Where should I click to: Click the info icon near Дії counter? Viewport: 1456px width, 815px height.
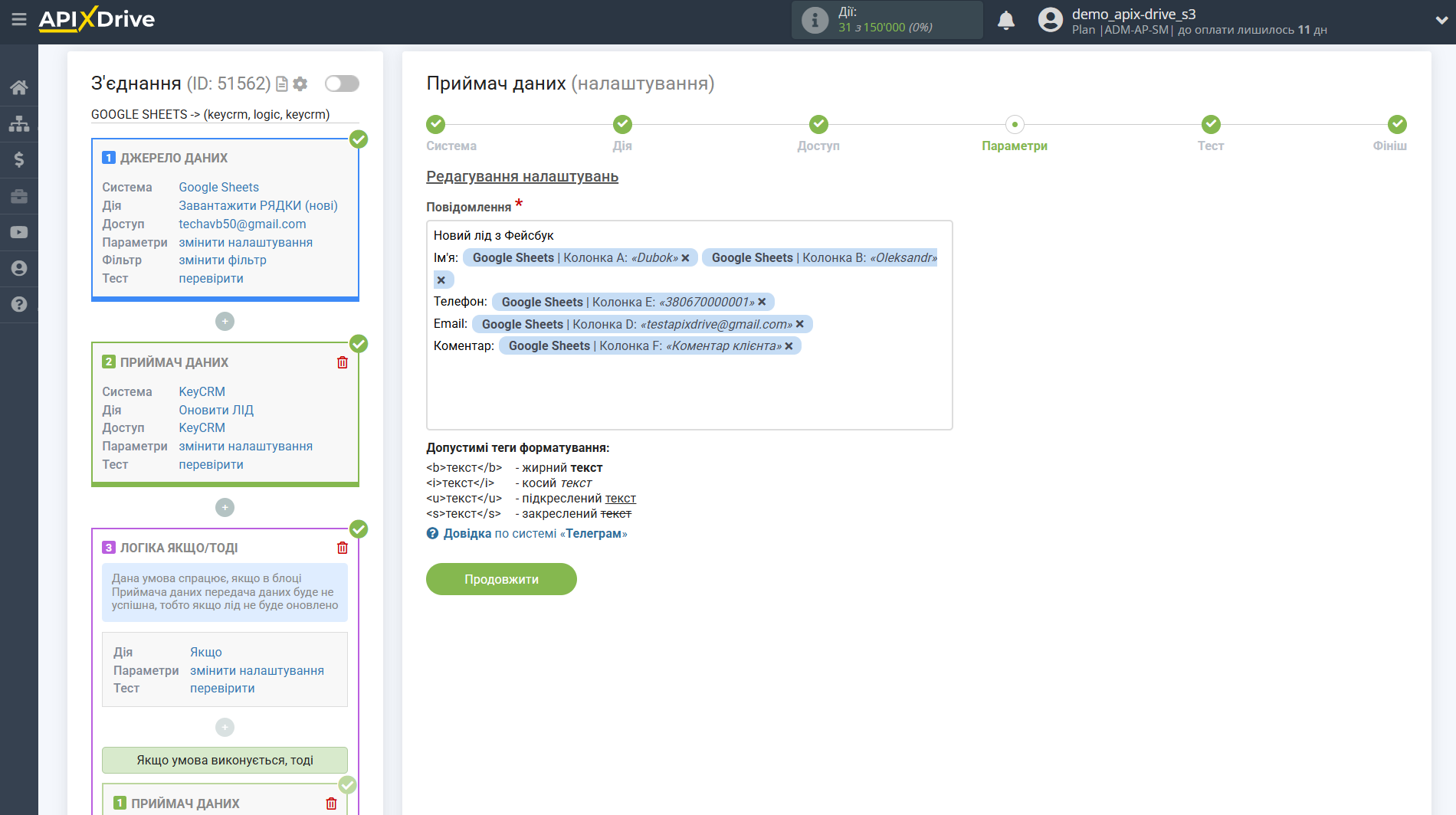(x=815, y=20)
